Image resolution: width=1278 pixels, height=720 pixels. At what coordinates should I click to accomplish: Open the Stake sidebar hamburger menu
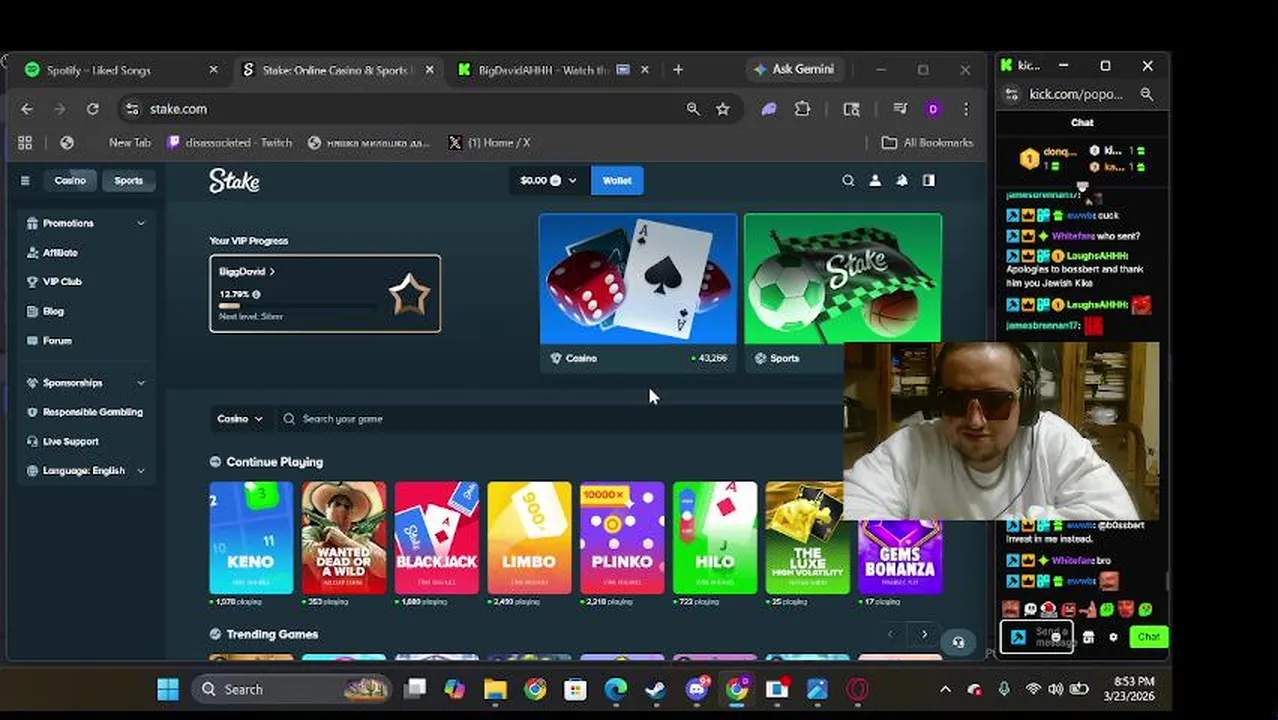[x=25, y=181]
